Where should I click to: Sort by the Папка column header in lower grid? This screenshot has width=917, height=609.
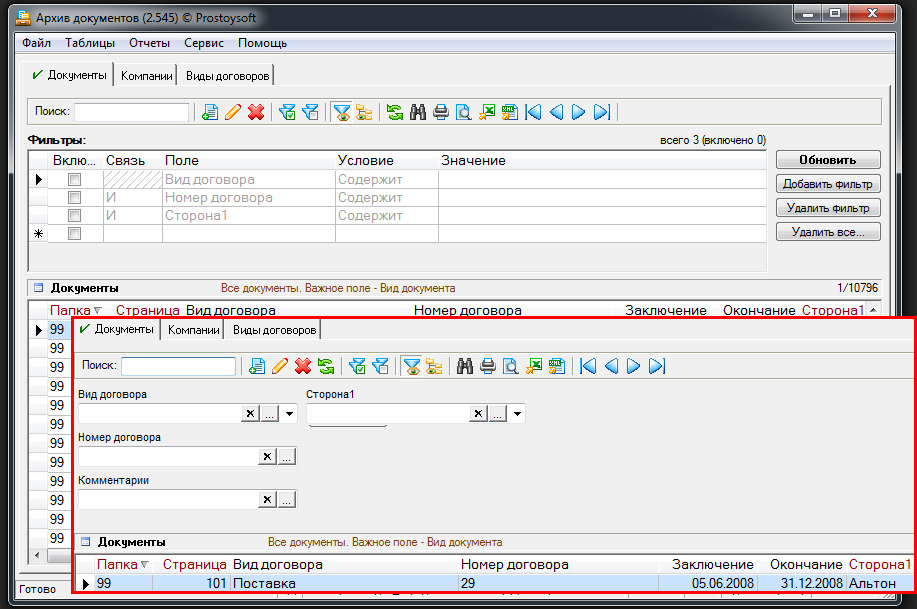click(117, 565)
